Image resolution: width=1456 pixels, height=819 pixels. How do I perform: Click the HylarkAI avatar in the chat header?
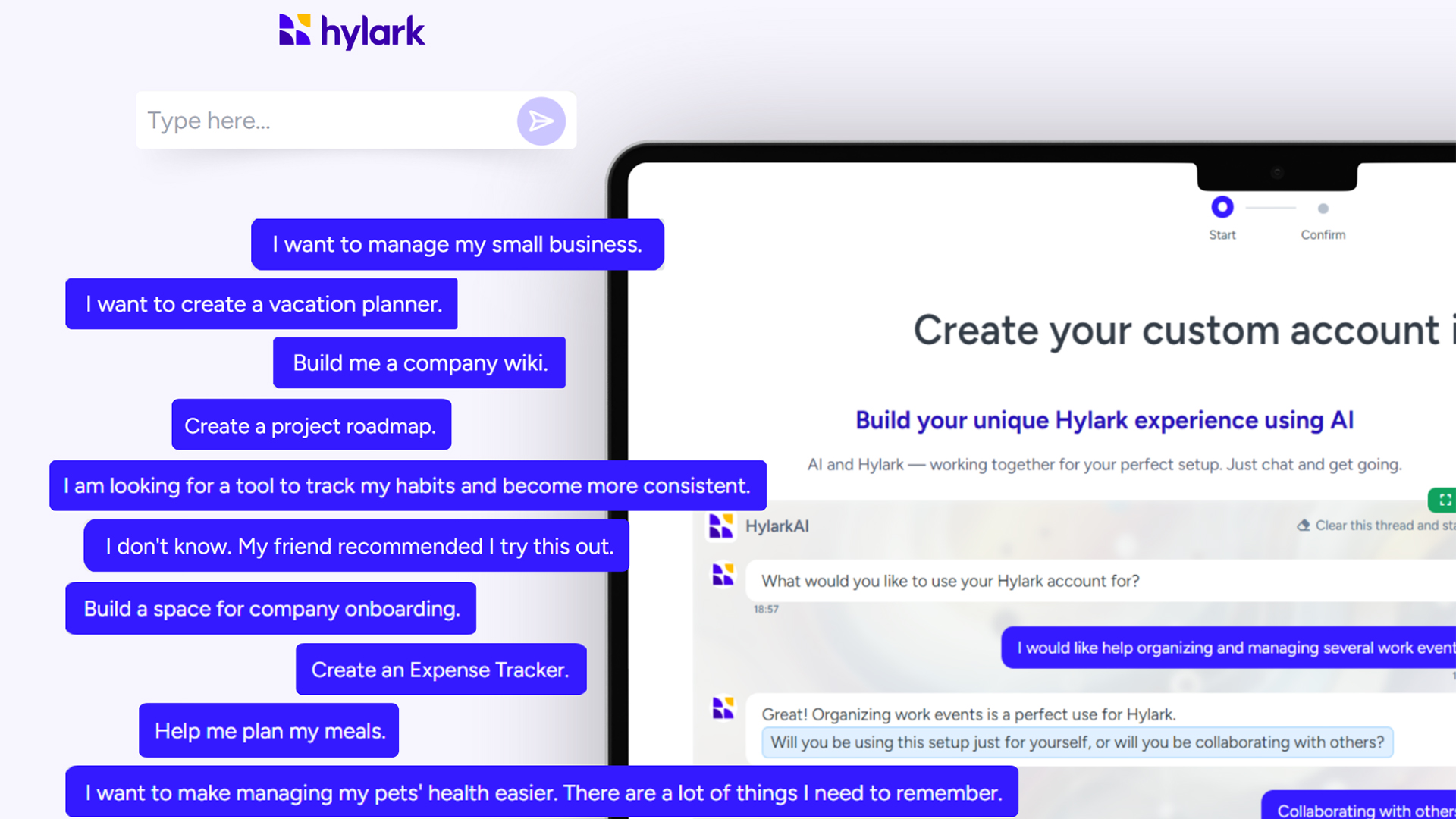click(x=721, y=527)
